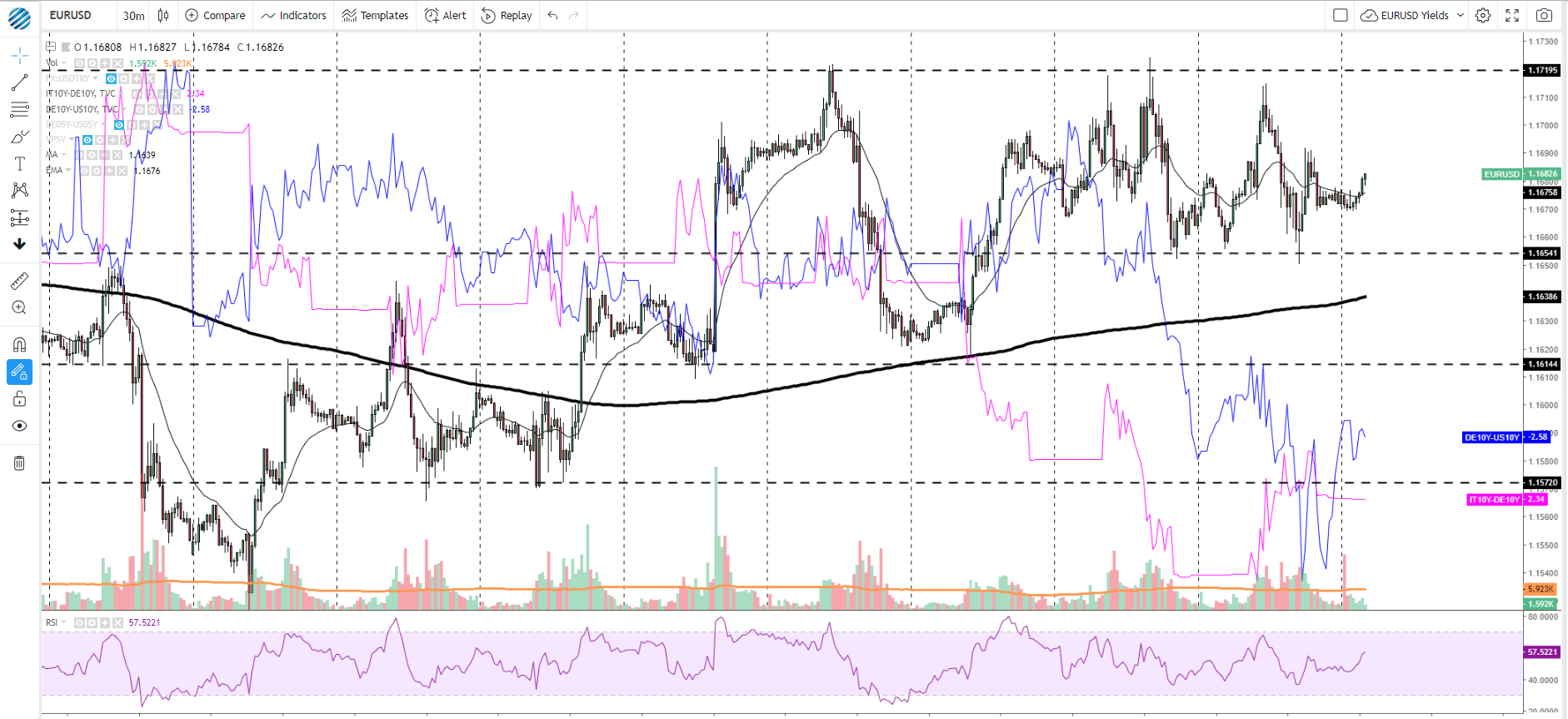
Task: Open the prediction and measurement tools
Action: pyautogui.click(x=20, y=218)
